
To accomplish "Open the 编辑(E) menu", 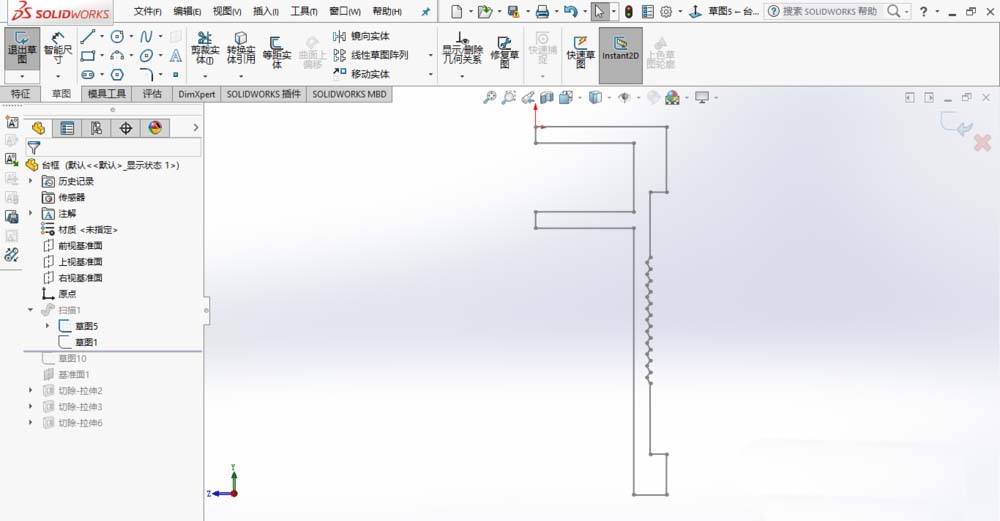I will (187, 11).
